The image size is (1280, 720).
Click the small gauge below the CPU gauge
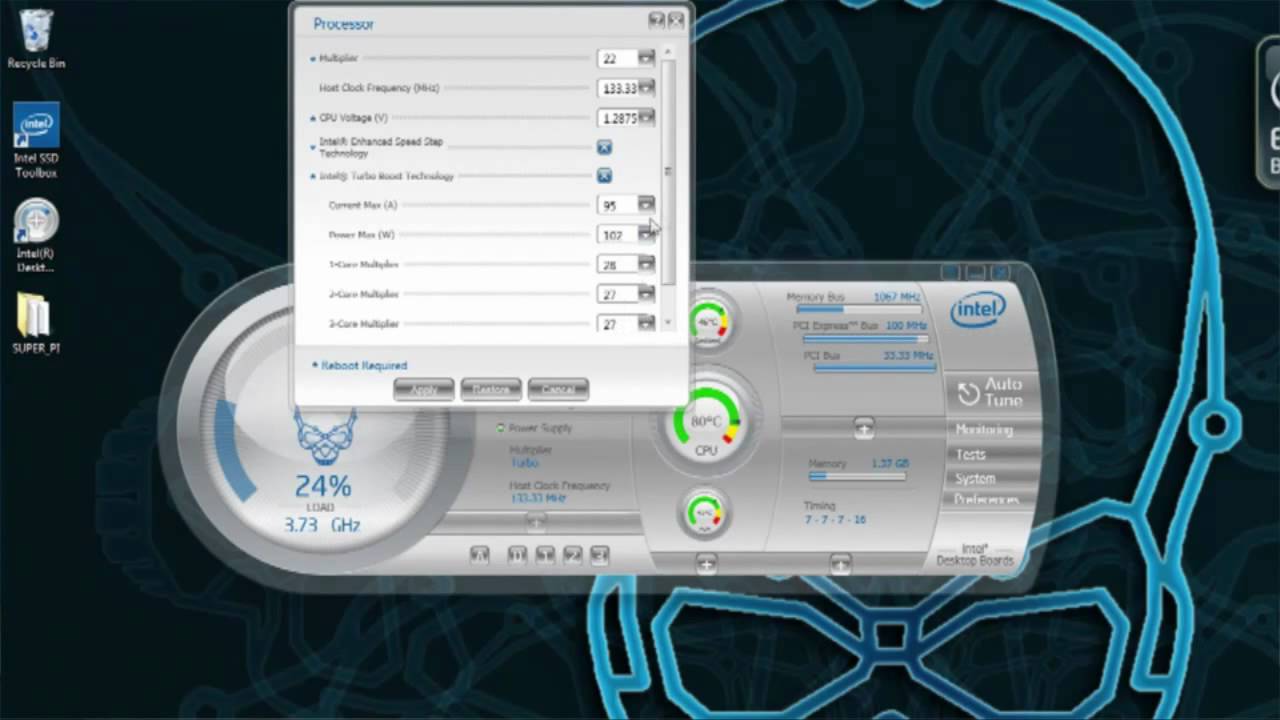coord(707,513)
